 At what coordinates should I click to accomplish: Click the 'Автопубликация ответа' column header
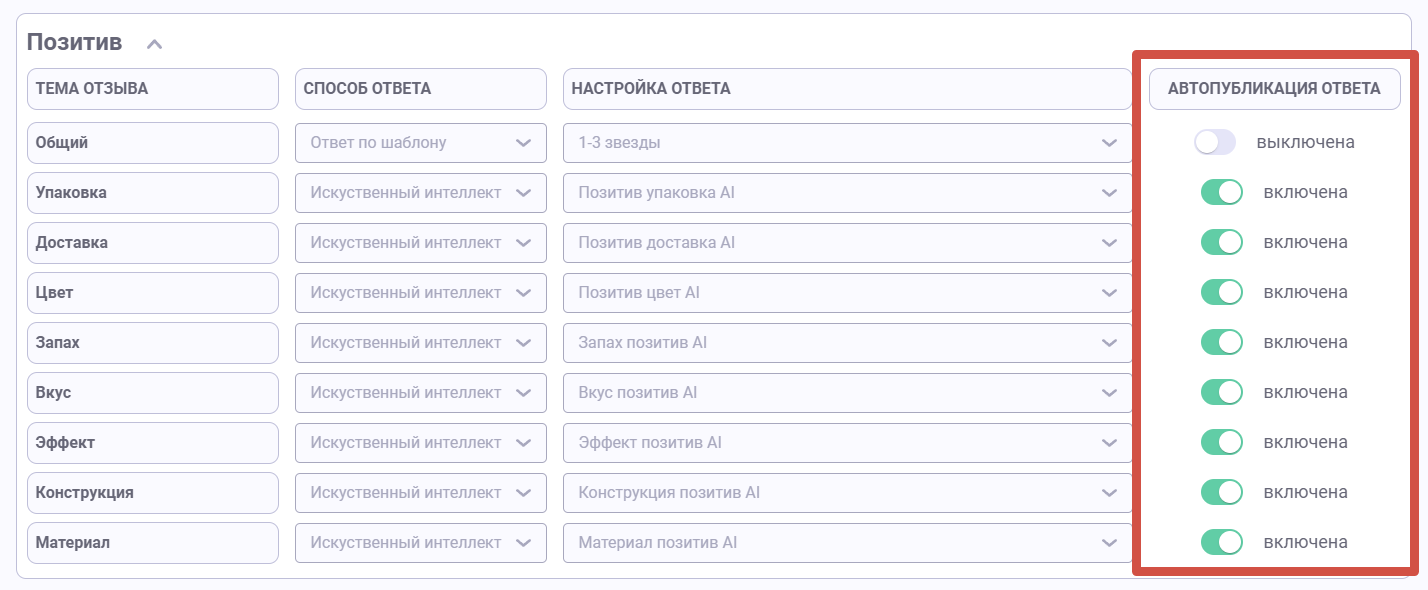(x=1274, y=88)
